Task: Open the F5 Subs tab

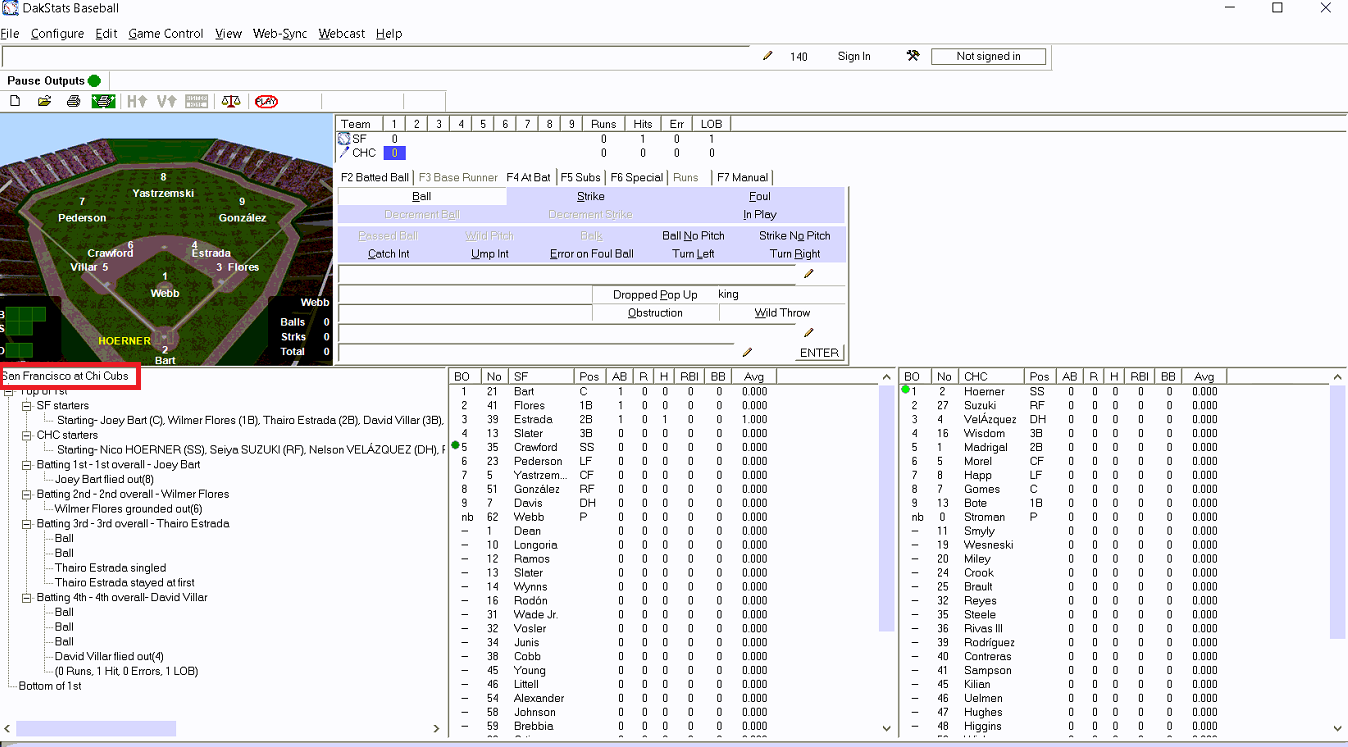Action: coord(580,177)
